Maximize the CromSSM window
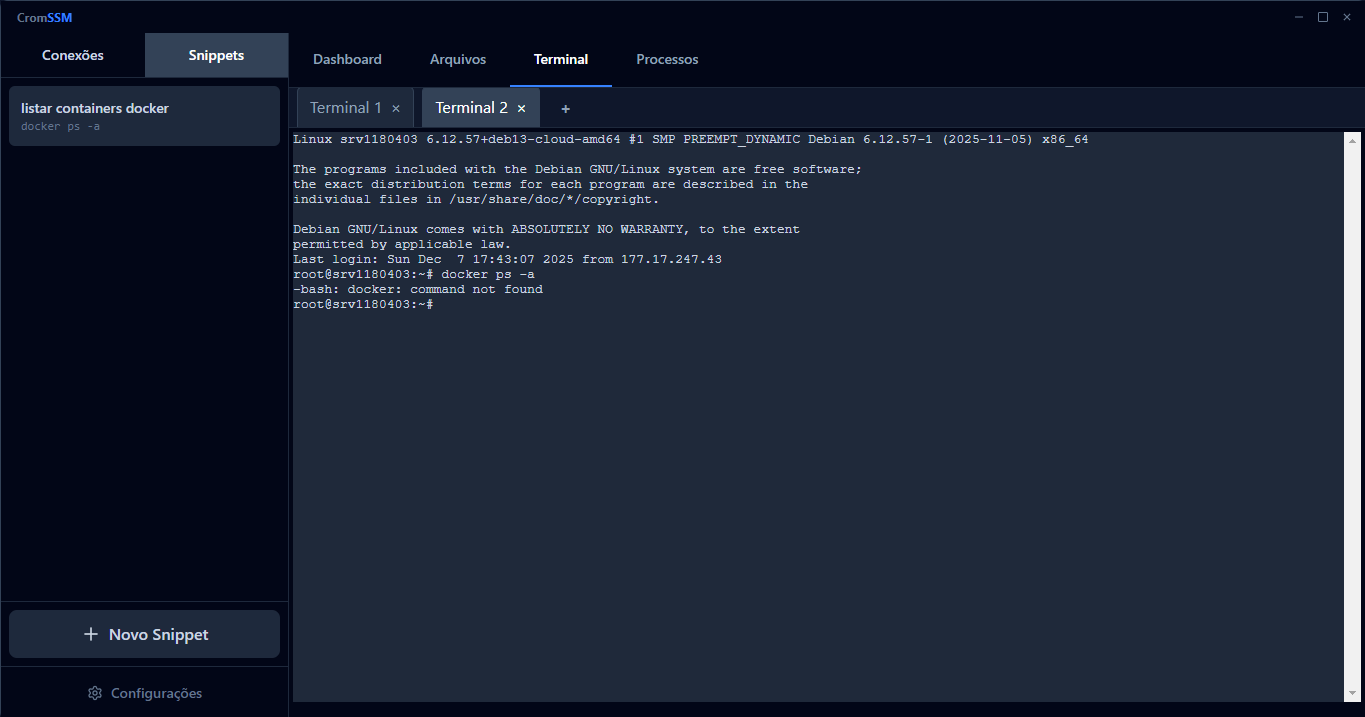Image resolution: width=1365 pixels, height=717 pixels. tap(1322, 17)
